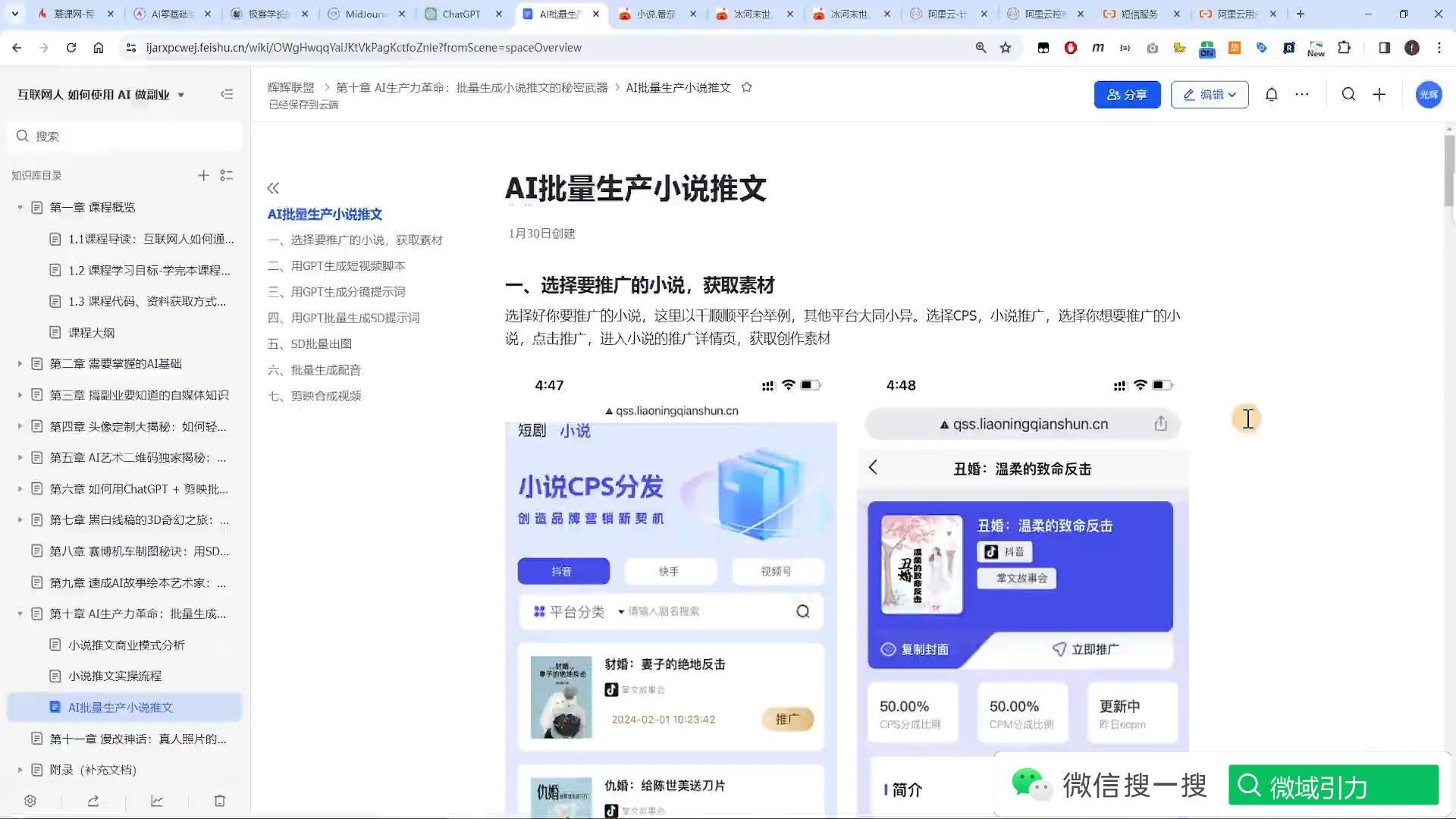Open the 第十章 breadcrumb link
This screenshot has height=819, width=1456.
pyautogui.click(x=472, y=88)
